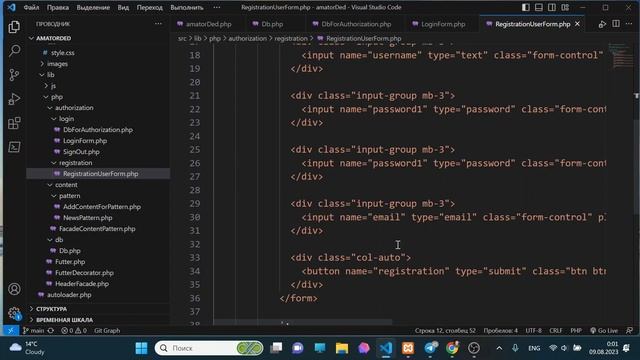Open Git Graph from status bar
This screenshot has height=360, width=640.
click(x=107, y=330)
